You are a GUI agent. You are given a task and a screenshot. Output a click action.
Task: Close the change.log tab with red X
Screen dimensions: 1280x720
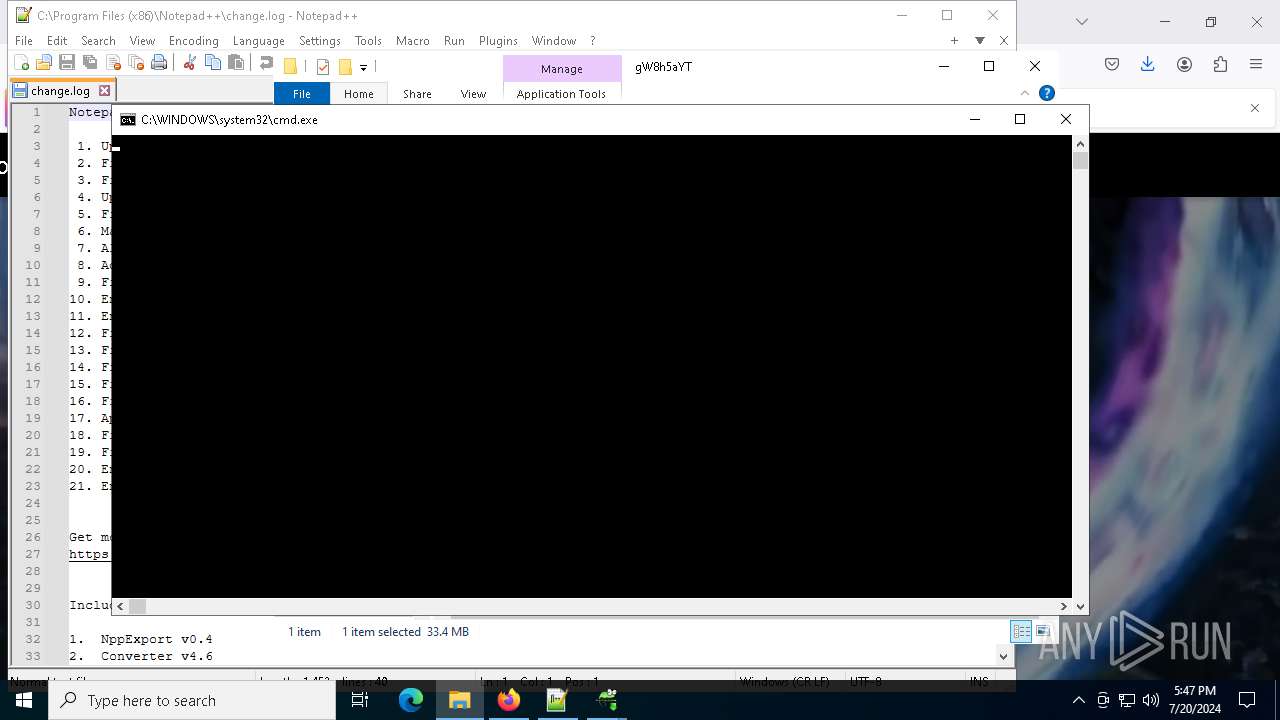pos(104,91)
